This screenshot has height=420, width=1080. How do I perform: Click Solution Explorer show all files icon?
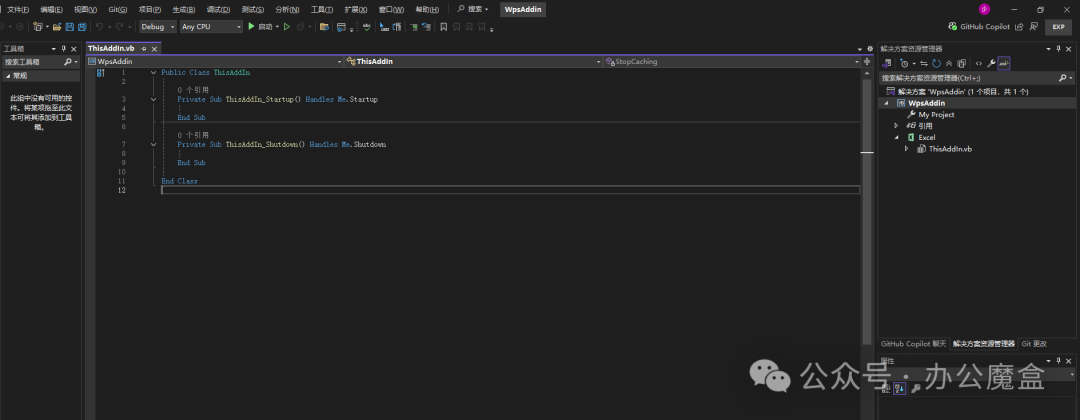point(962,63)
